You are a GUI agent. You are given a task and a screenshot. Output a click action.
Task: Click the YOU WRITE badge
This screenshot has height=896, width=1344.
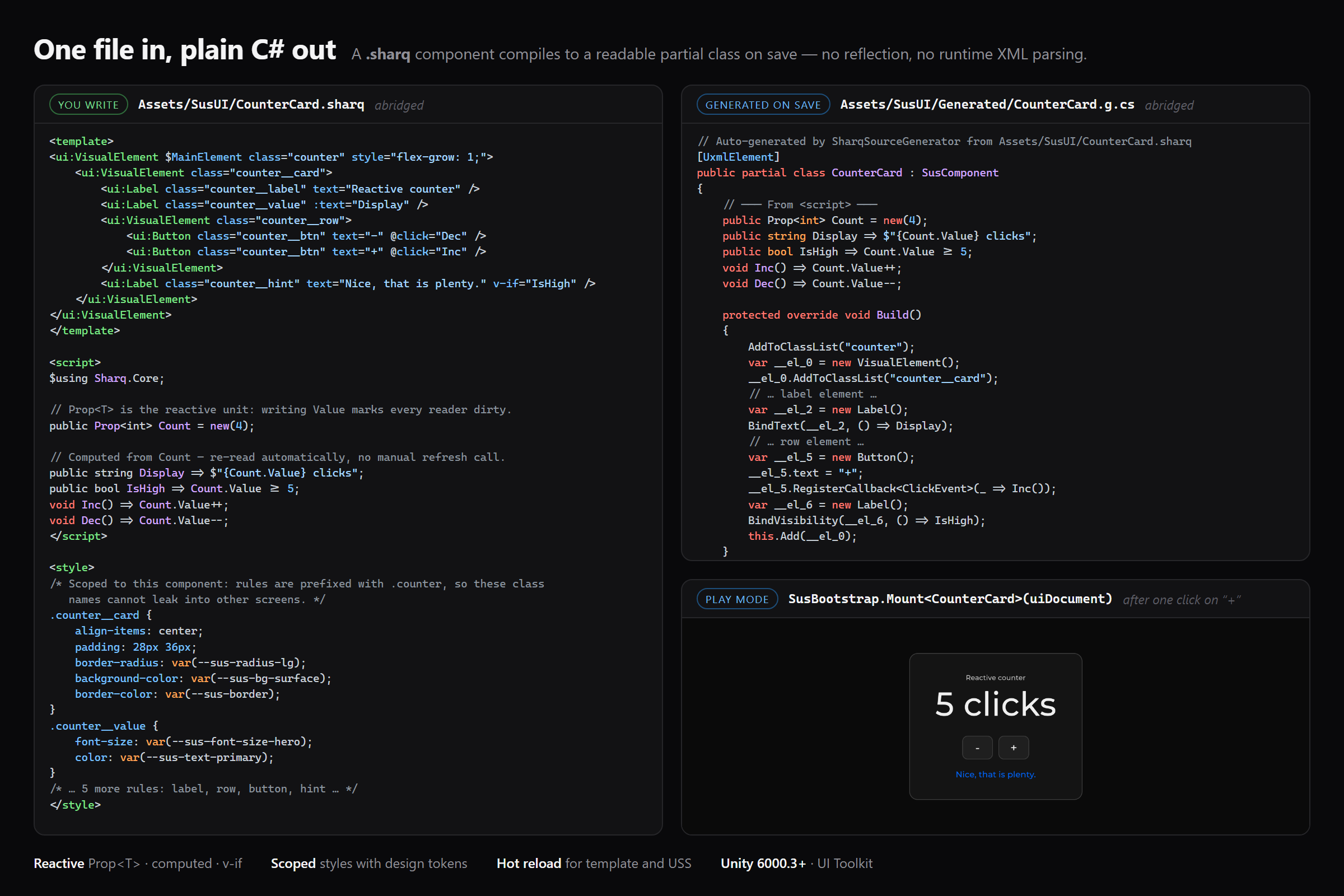(88, 105)
